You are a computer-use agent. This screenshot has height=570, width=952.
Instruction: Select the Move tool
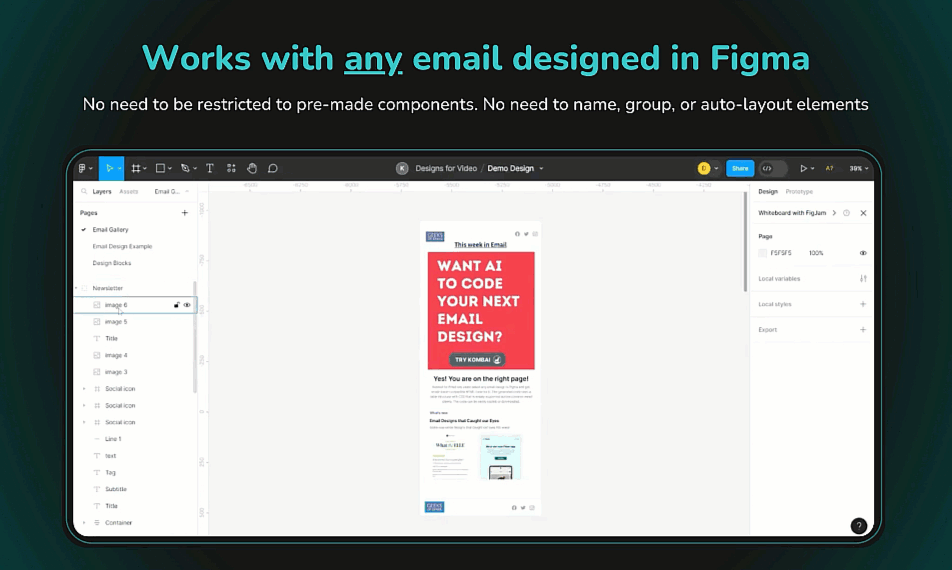109,168
